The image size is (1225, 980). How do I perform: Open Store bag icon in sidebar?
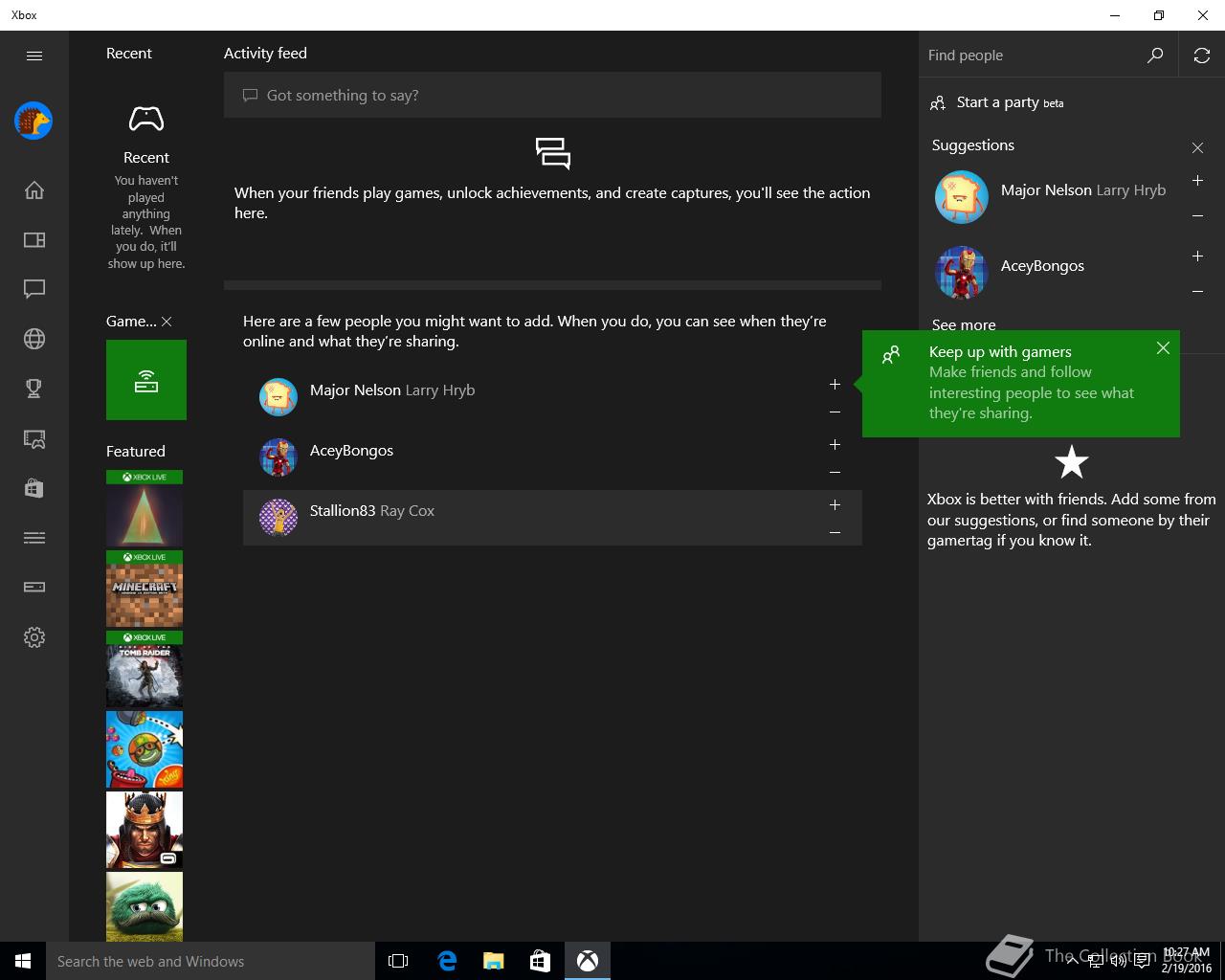[x=34, y=488]
